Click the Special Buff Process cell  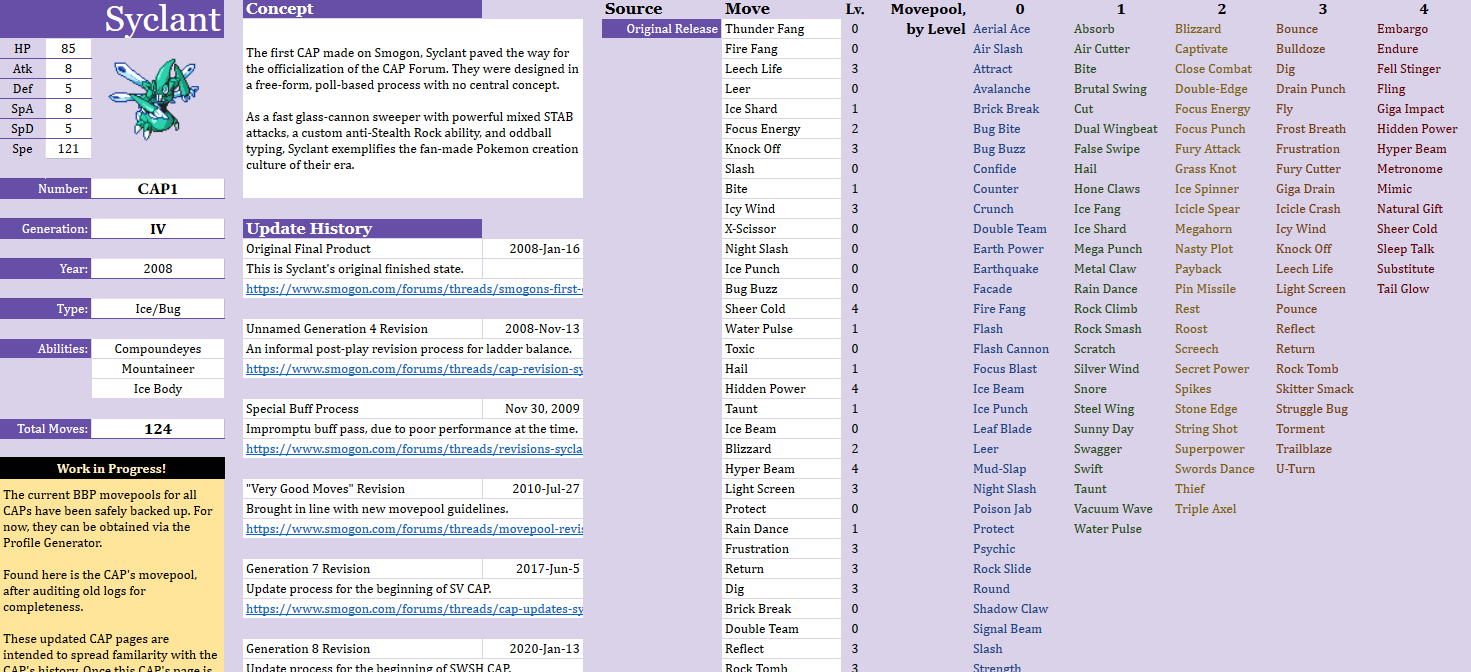pos(363,409)
